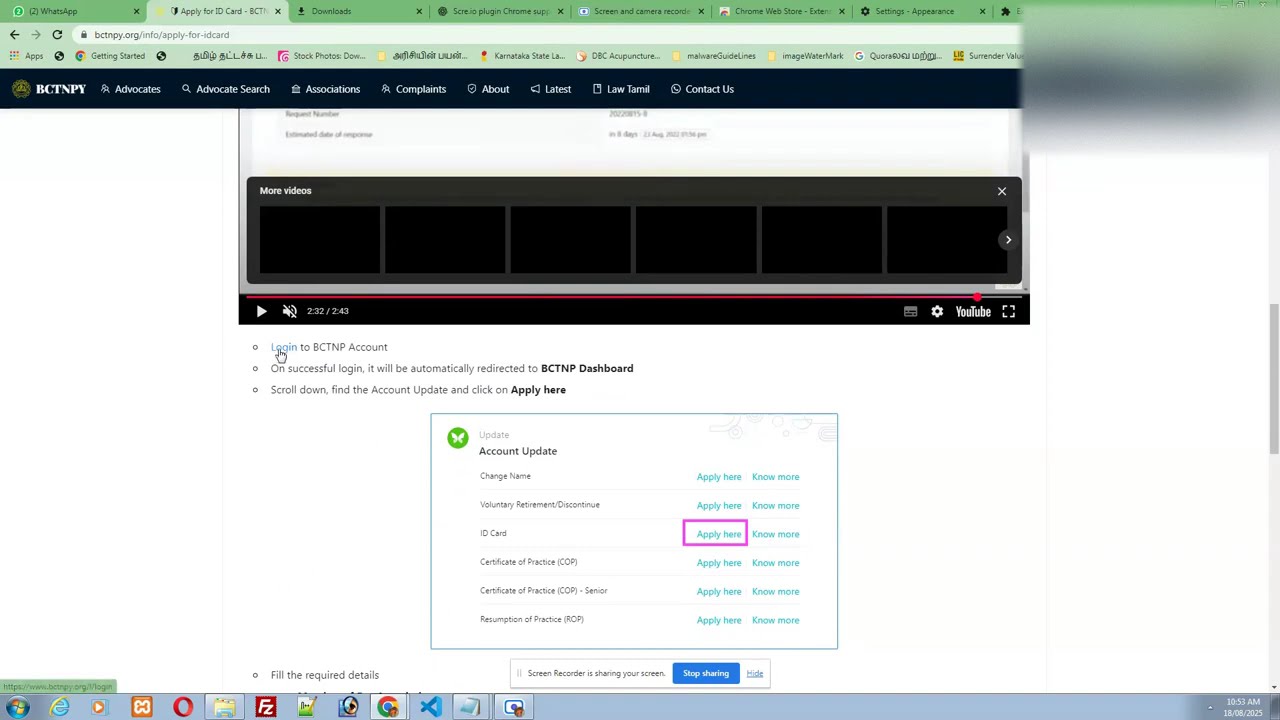Open the Stock Photos bookmark
1280x720 pixels.
(x=322, y=56)
